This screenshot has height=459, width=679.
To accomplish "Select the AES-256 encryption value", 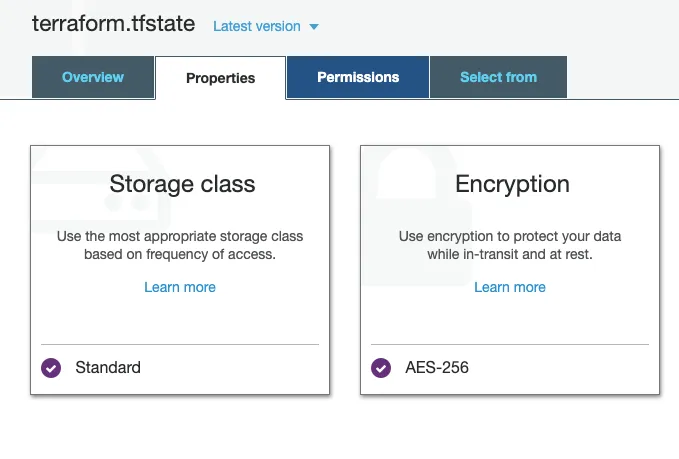I will 437,368.
